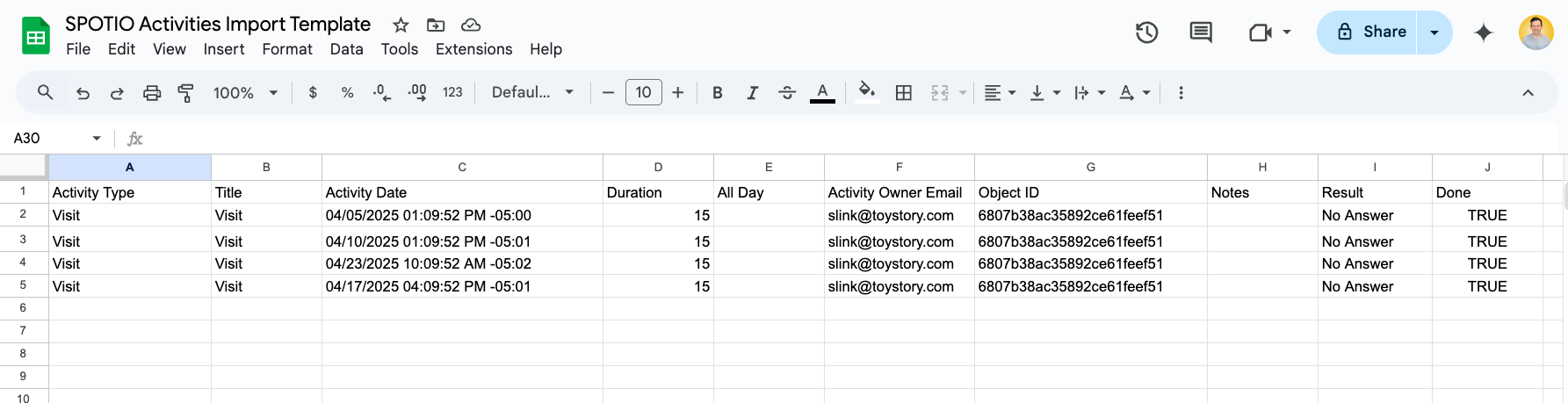
Task: Click the merge cells icon
Action: pos(940,92)
